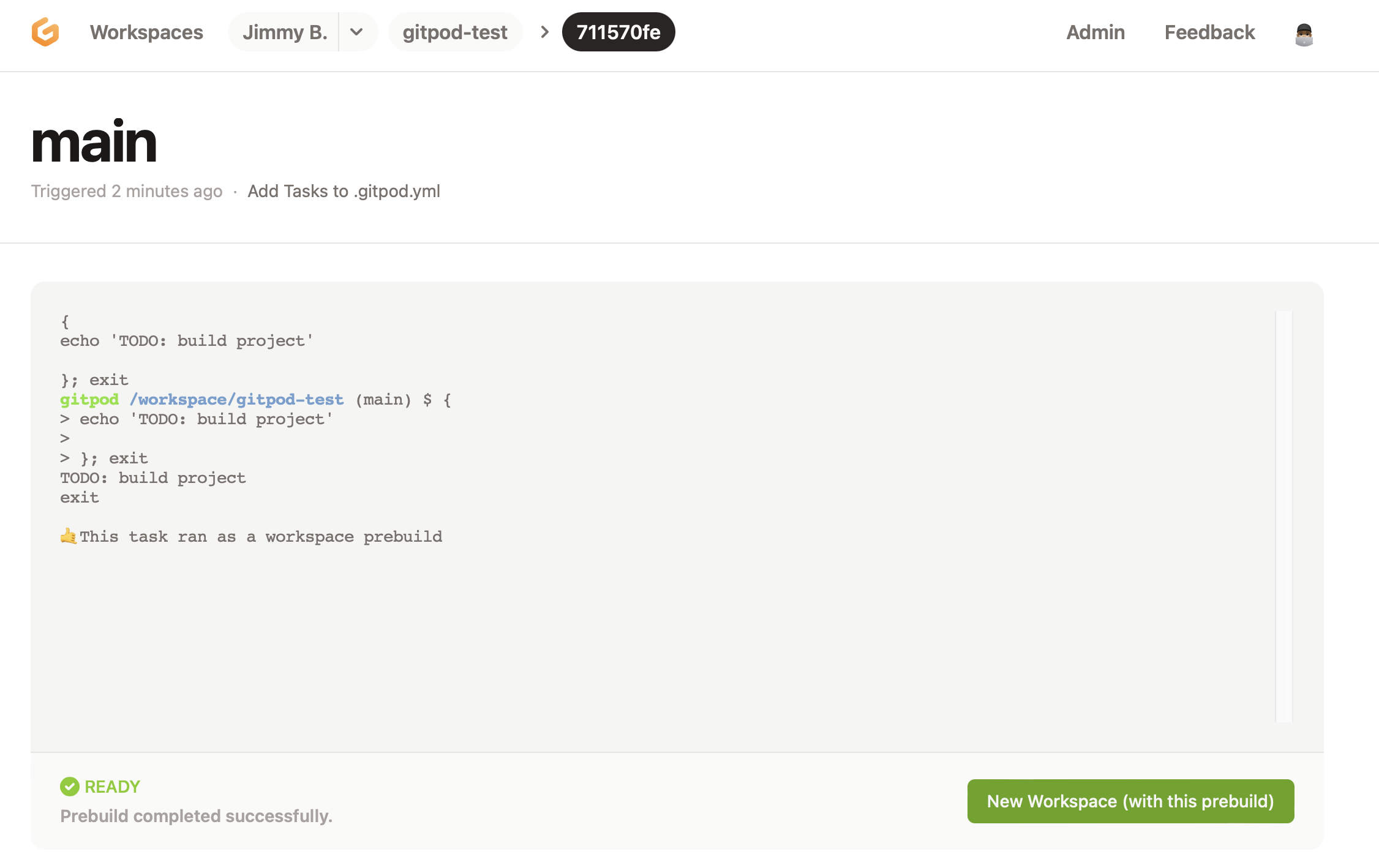
Task: Expand the Jimmy B. team dropdown chevron
Action: (357, 32)
